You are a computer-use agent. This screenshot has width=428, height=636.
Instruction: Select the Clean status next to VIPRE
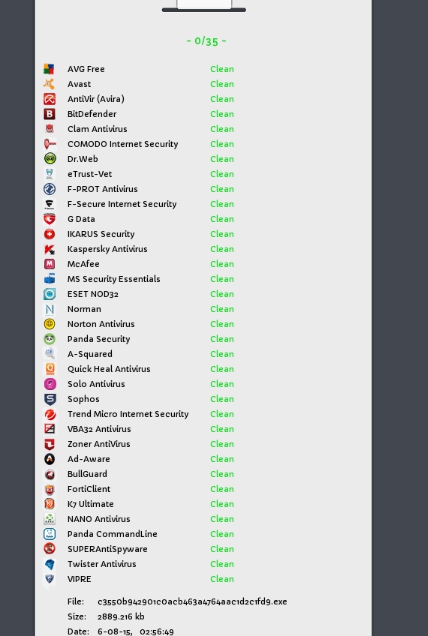[222, 579]
